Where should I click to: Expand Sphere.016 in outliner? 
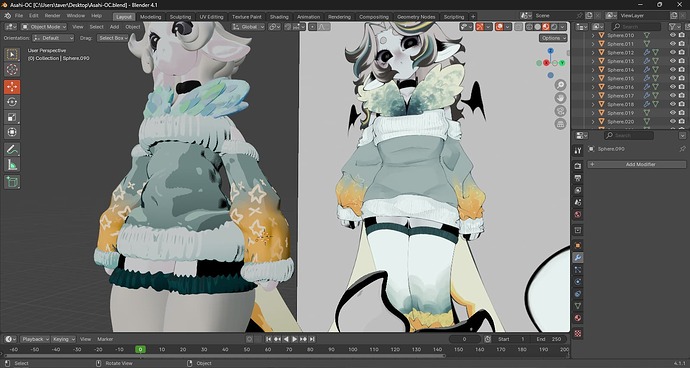tap(593, 87)
